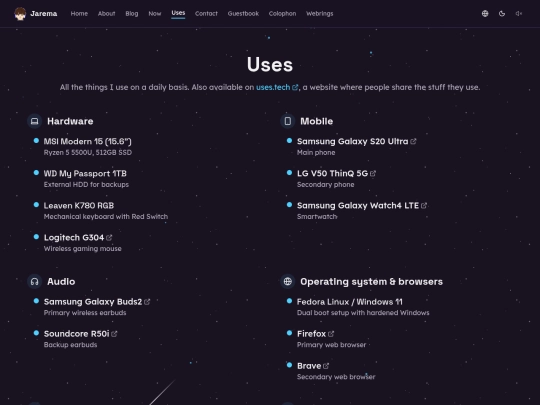Click 'Smartwatch' description
This screenshot has height=405, width=540.
317,217
